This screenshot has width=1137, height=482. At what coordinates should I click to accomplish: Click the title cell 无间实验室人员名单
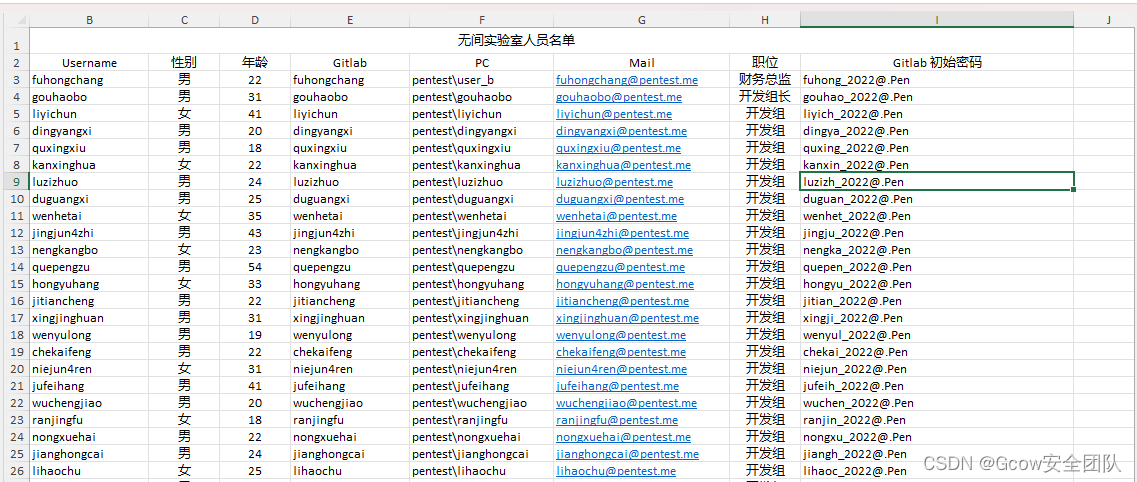point(516,41)
